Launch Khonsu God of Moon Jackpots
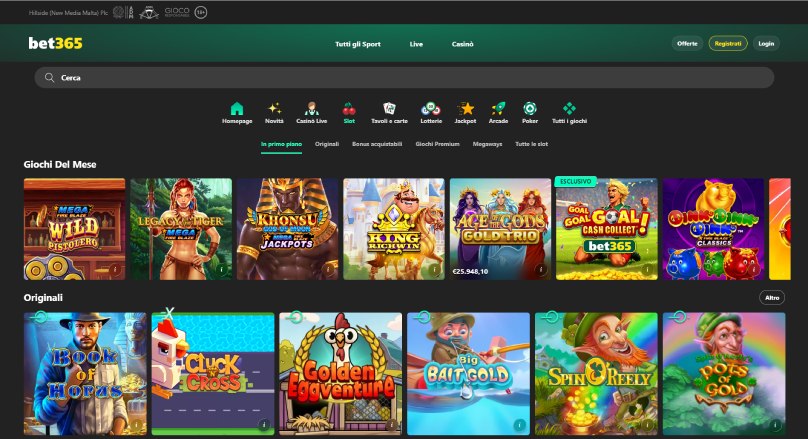The image size is (808, 439). (288, 229)
